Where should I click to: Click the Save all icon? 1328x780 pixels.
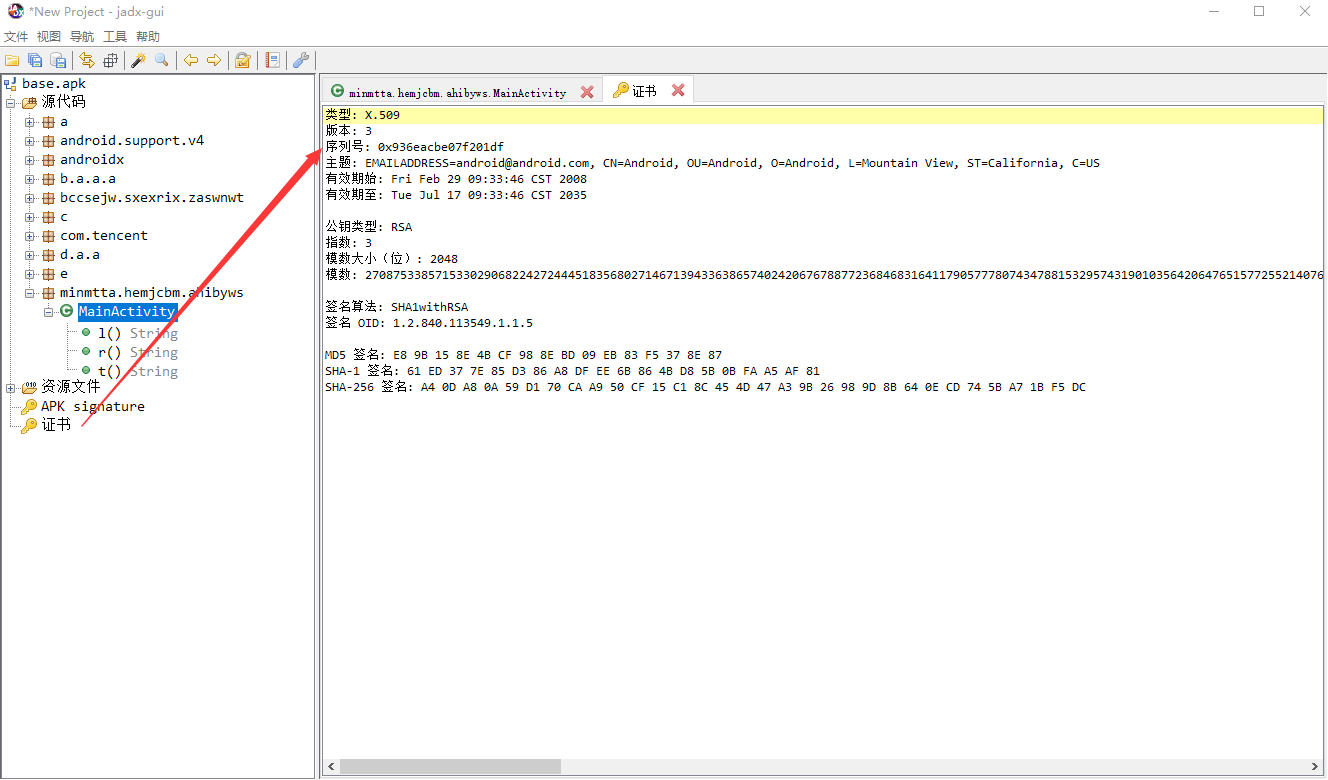[35, 60]
